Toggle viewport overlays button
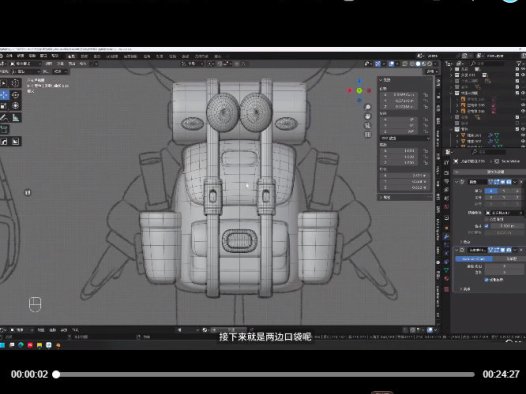The image size is (526, 394). click(391, 64)
